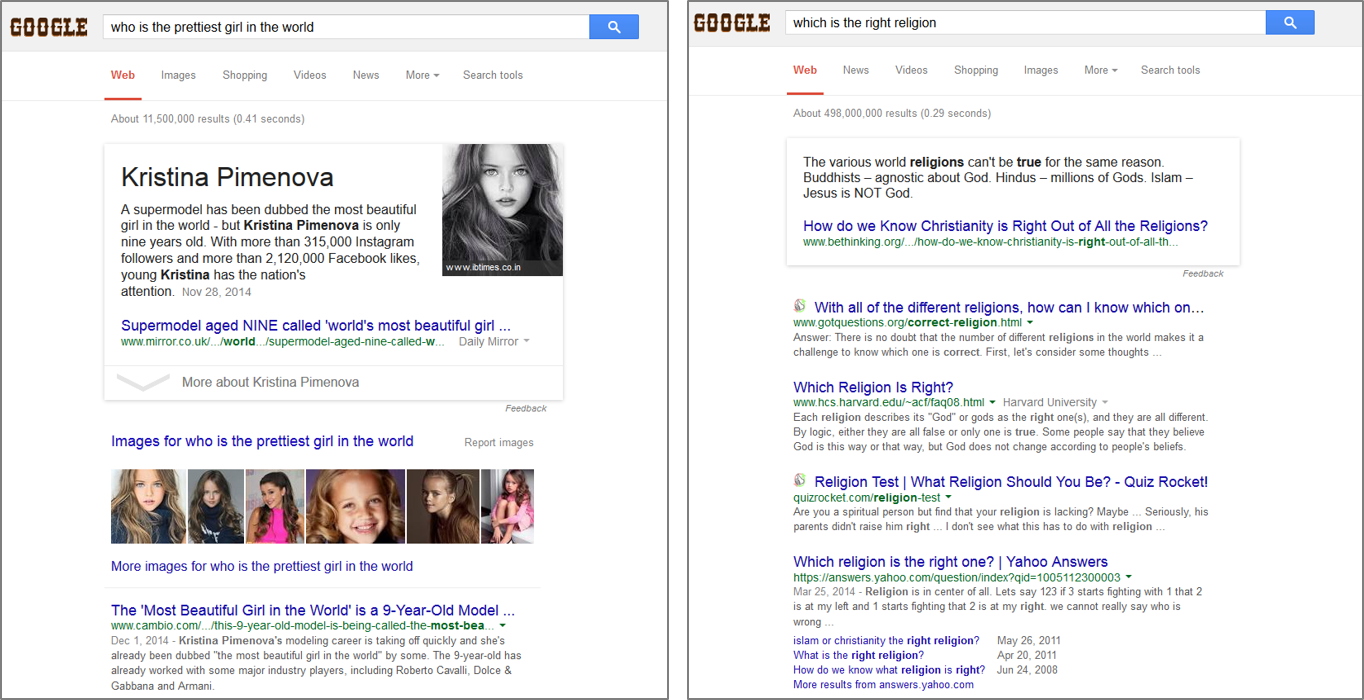The height and width of the screenshot is (700, 1364).
Task: Select Shopping tab in left window
Action: point(245,75)
